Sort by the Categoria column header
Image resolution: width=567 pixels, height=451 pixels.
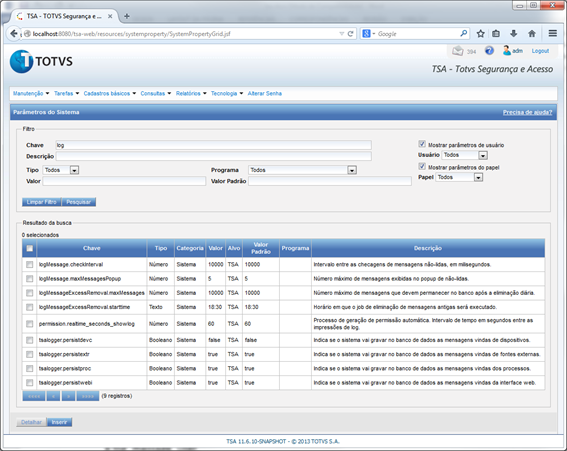pyautogui.click(x=190, y=248)
